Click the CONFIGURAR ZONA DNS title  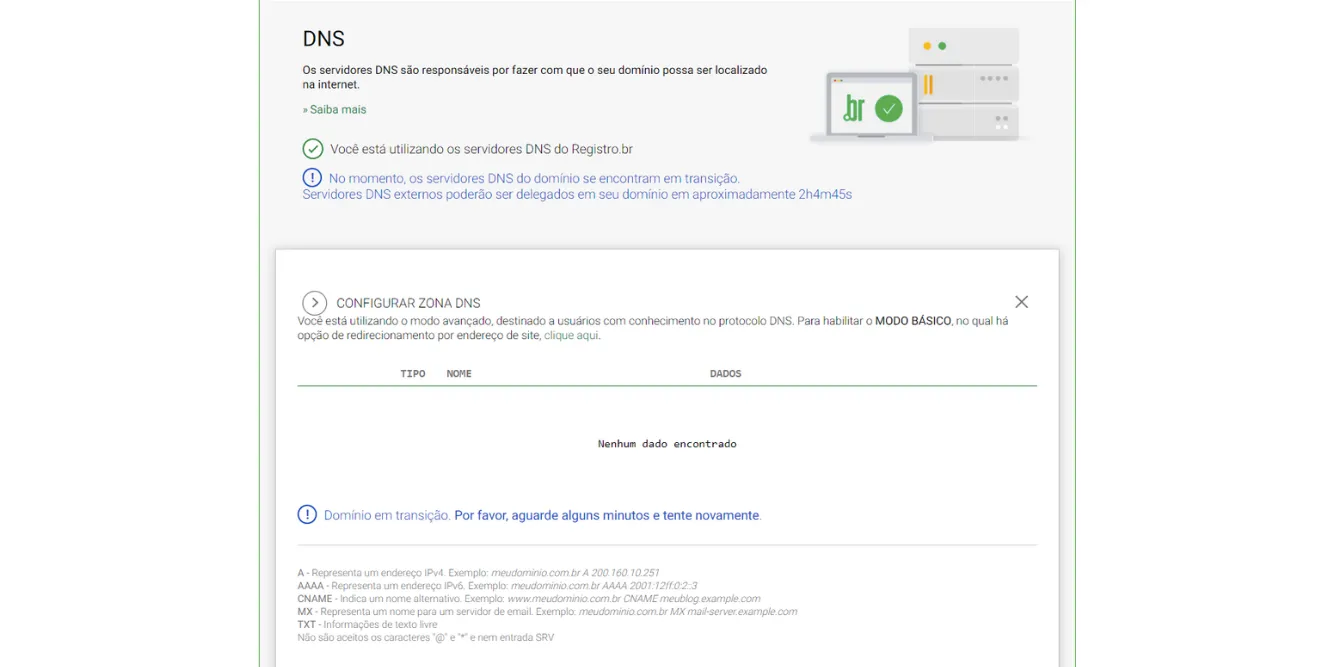pyautogui.click(x=408, y=303)
